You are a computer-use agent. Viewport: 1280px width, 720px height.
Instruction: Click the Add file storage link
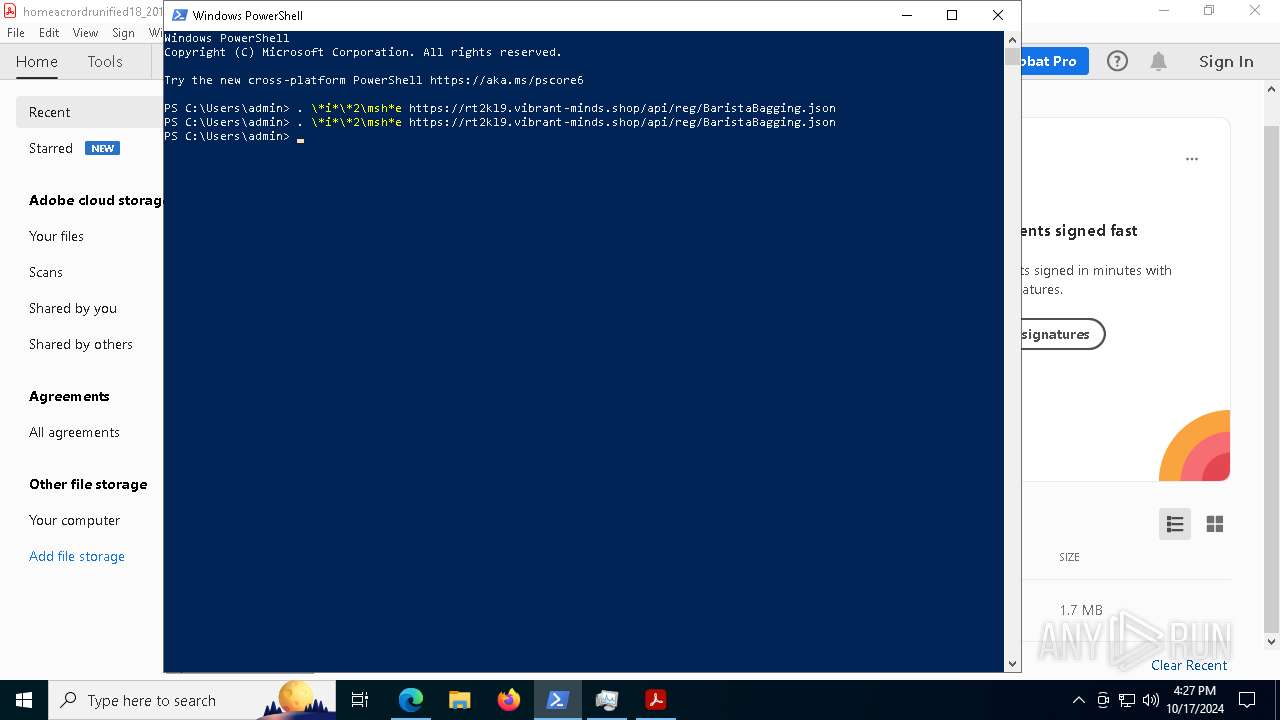77,556
